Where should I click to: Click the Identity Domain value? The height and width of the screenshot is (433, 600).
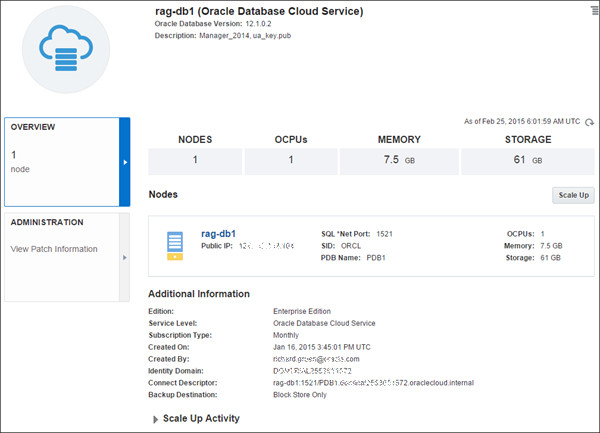[x=312, y=371]
